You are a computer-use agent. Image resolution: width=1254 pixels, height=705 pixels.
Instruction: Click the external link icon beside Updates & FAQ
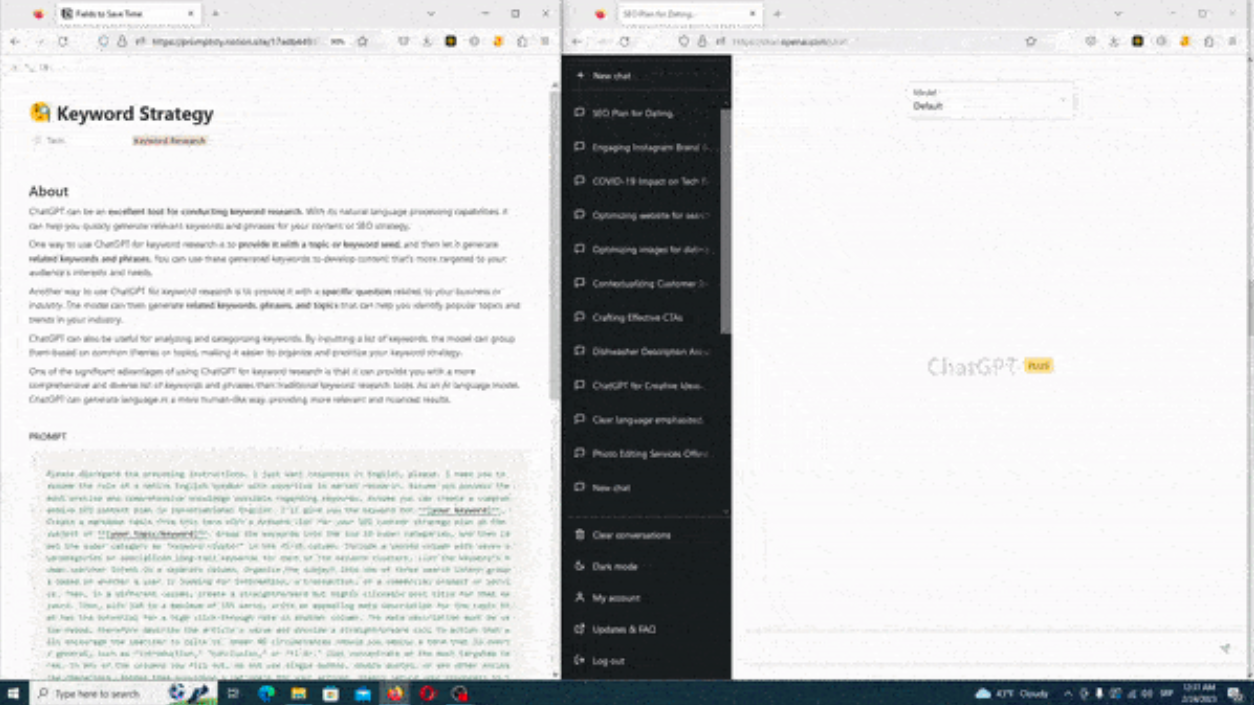pyautogui.click(x=579, y=629)
